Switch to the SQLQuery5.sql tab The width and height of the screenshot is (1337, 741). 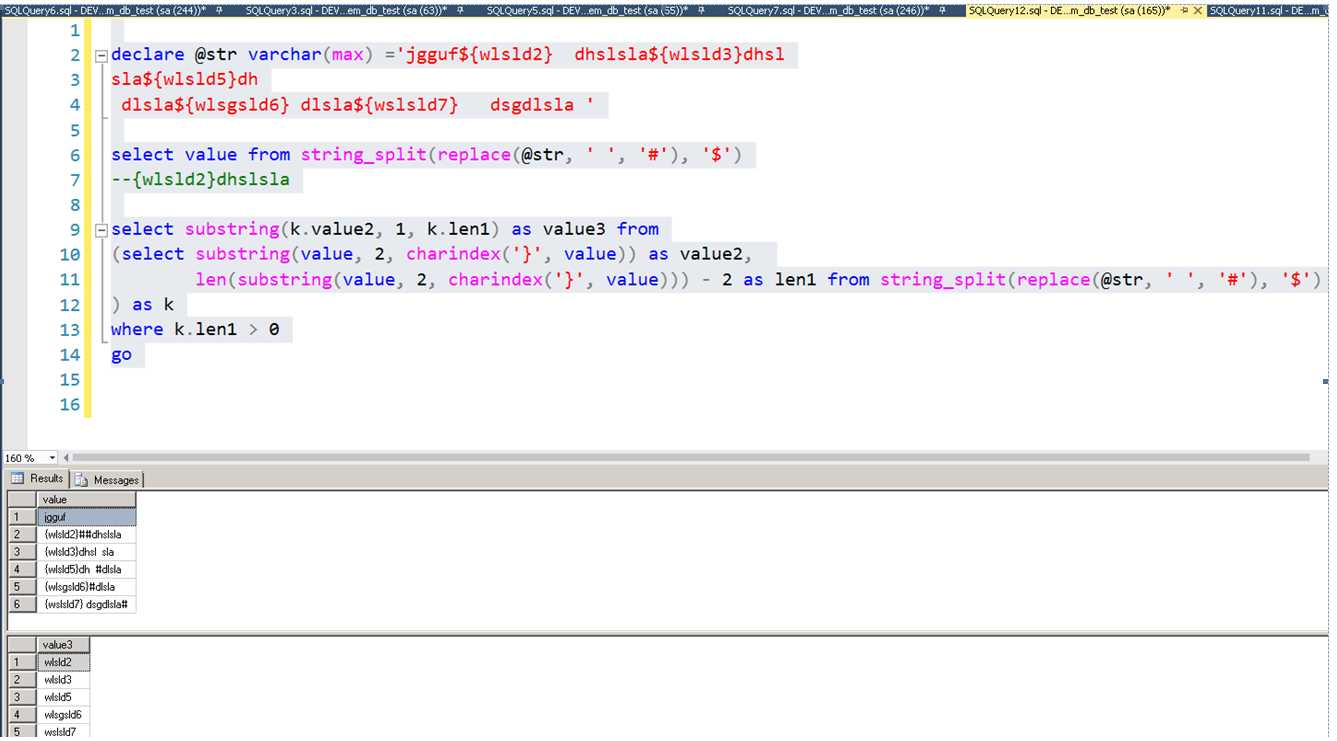[x=585, y=10]
